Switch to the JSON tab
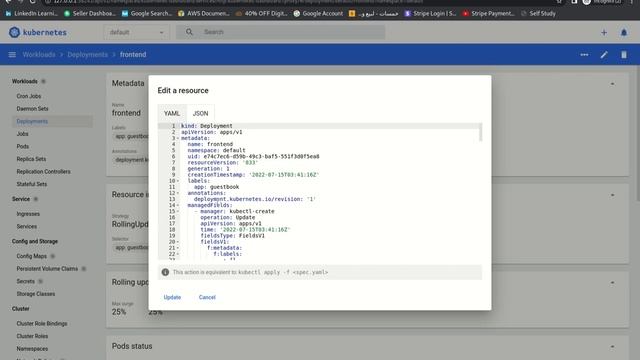 pos(200,113)
